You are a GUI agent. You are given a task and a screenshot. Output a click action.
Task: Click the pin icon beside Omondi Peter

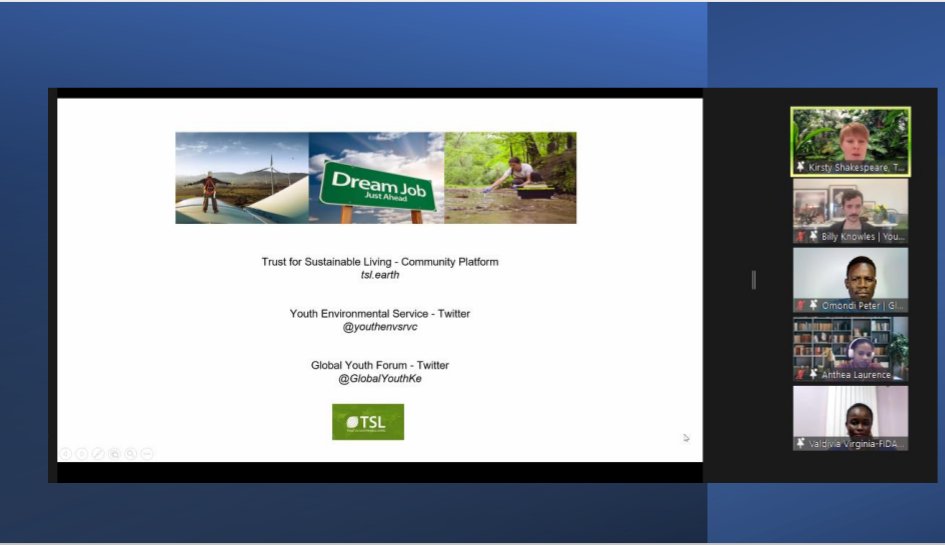(x=813, y=306)
